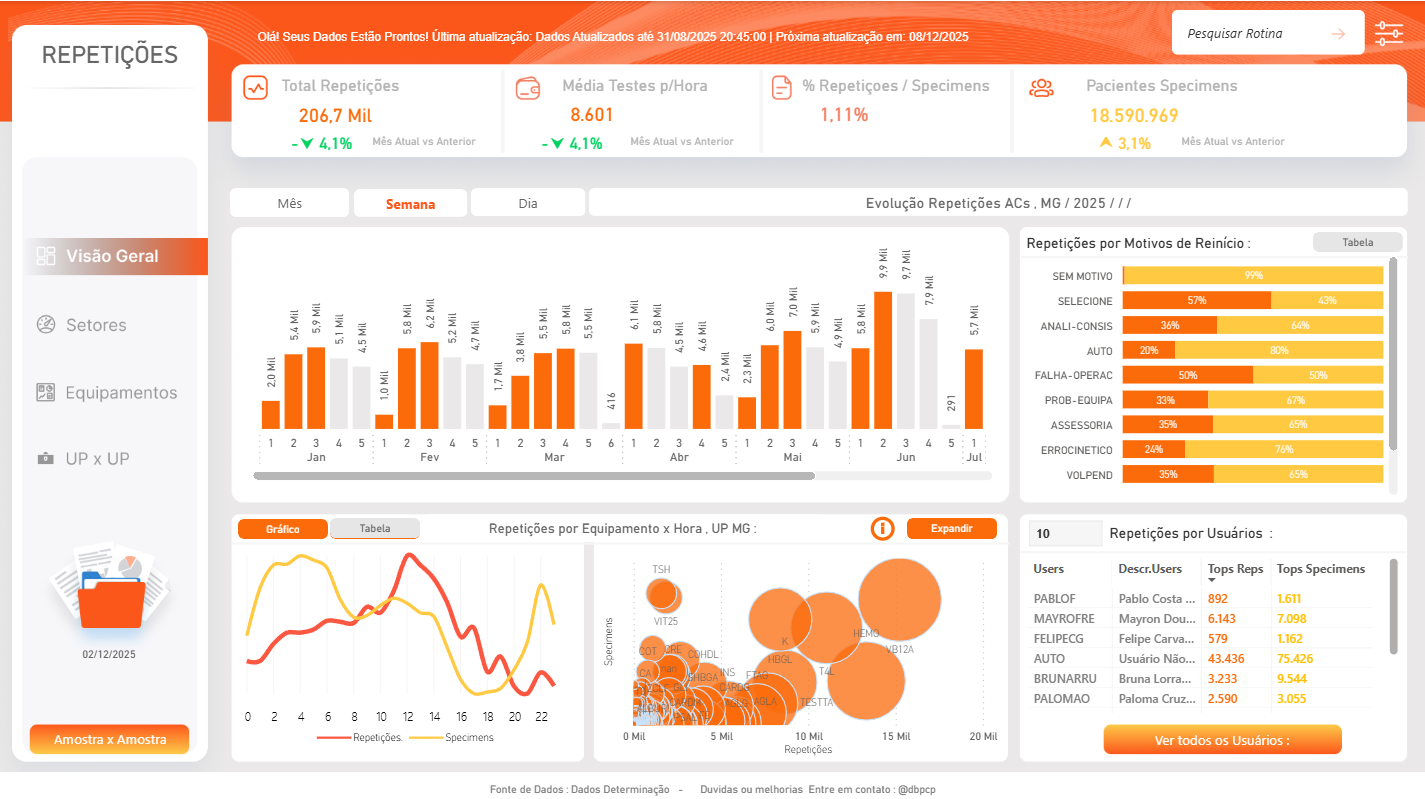This screenshot has width=1425, height=799.
Task: Open the filter sliders icon
Action: tap(1389, 33)
